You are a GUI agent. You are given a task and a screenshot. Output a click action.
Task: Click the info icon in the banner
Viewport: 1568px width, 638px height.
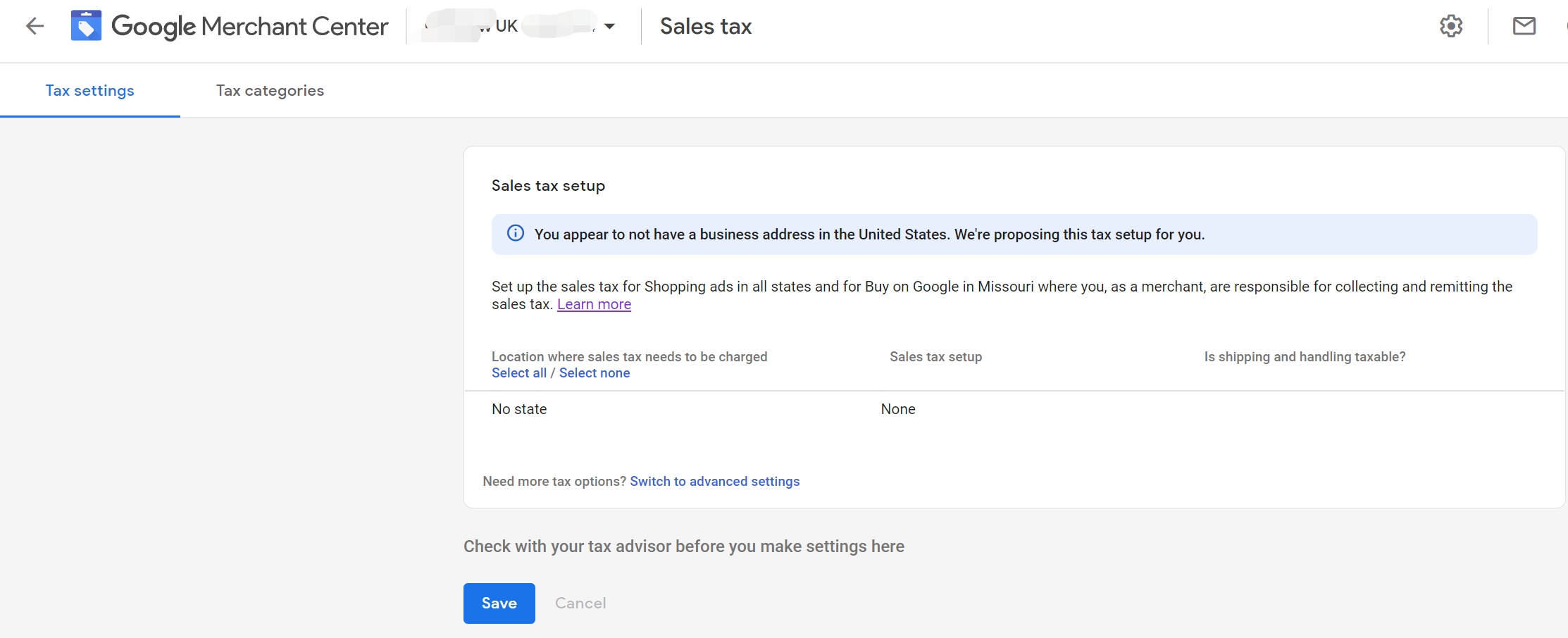pyautogui.click(x=516, y=233)
